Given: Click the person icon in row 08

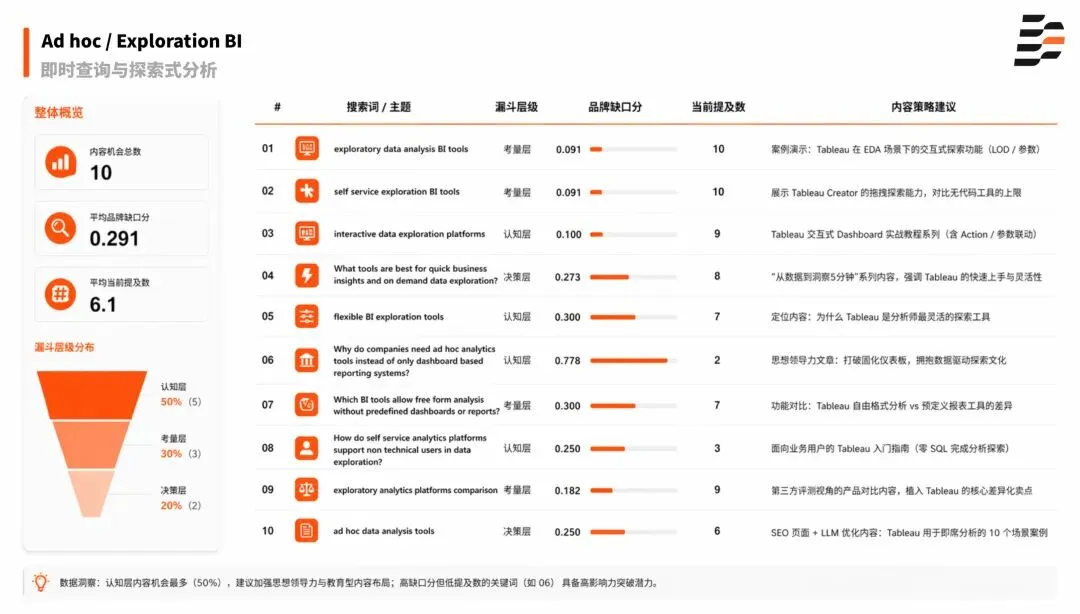Looking at the screenshot, I should coord(307,448).
